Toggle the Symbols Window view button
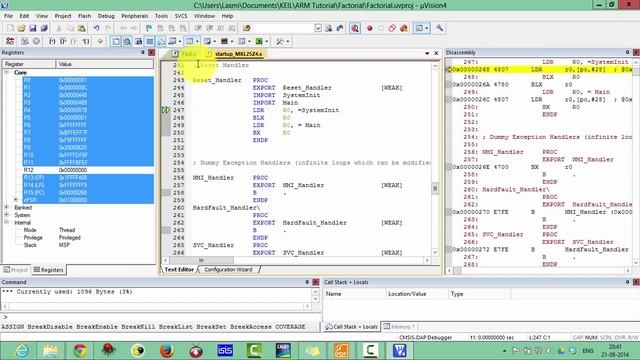The image size is (640, 360). [x=138, y=41]
